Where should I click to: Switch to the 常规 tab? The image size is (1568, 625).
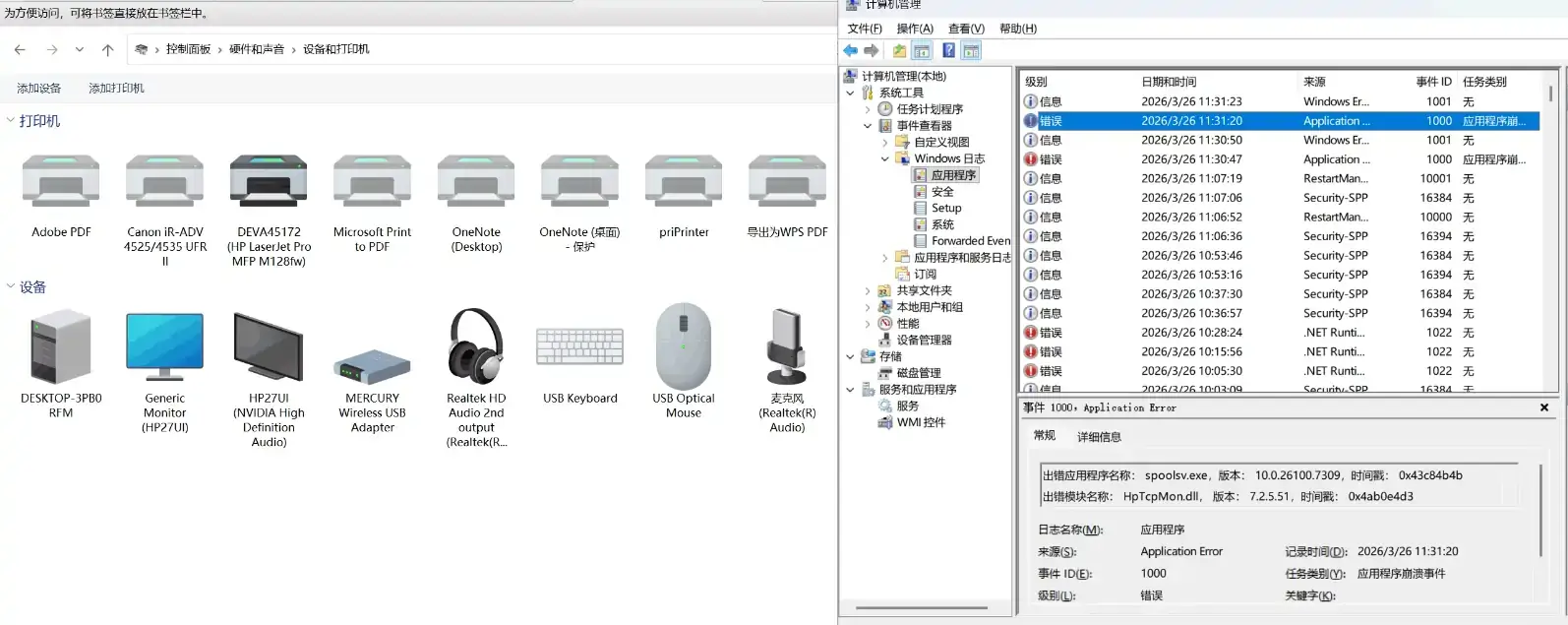[x=1045, y=436]
